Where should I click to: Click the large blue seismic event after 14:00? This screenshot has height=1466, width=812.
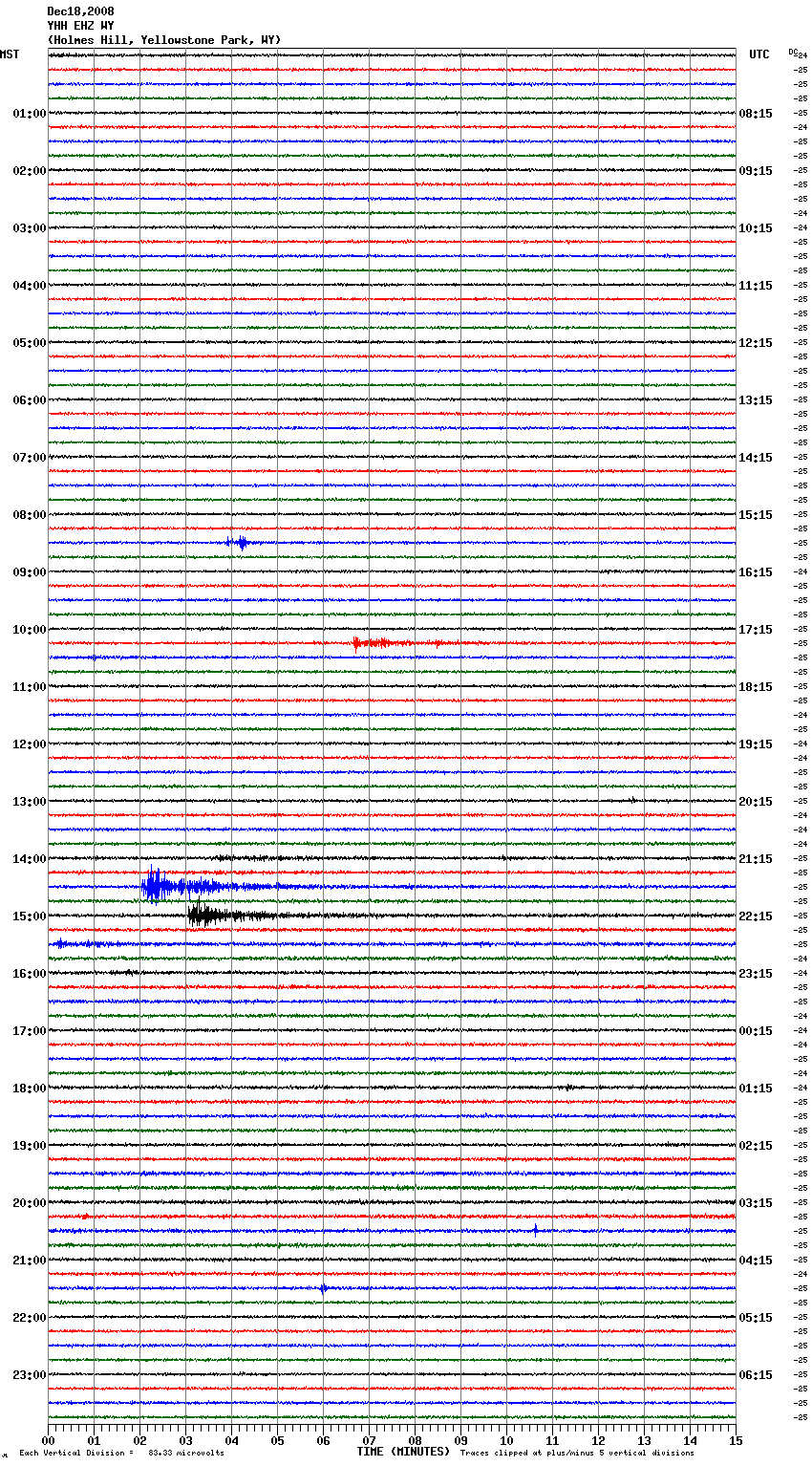pyautogui.click(x=191, y=886)
